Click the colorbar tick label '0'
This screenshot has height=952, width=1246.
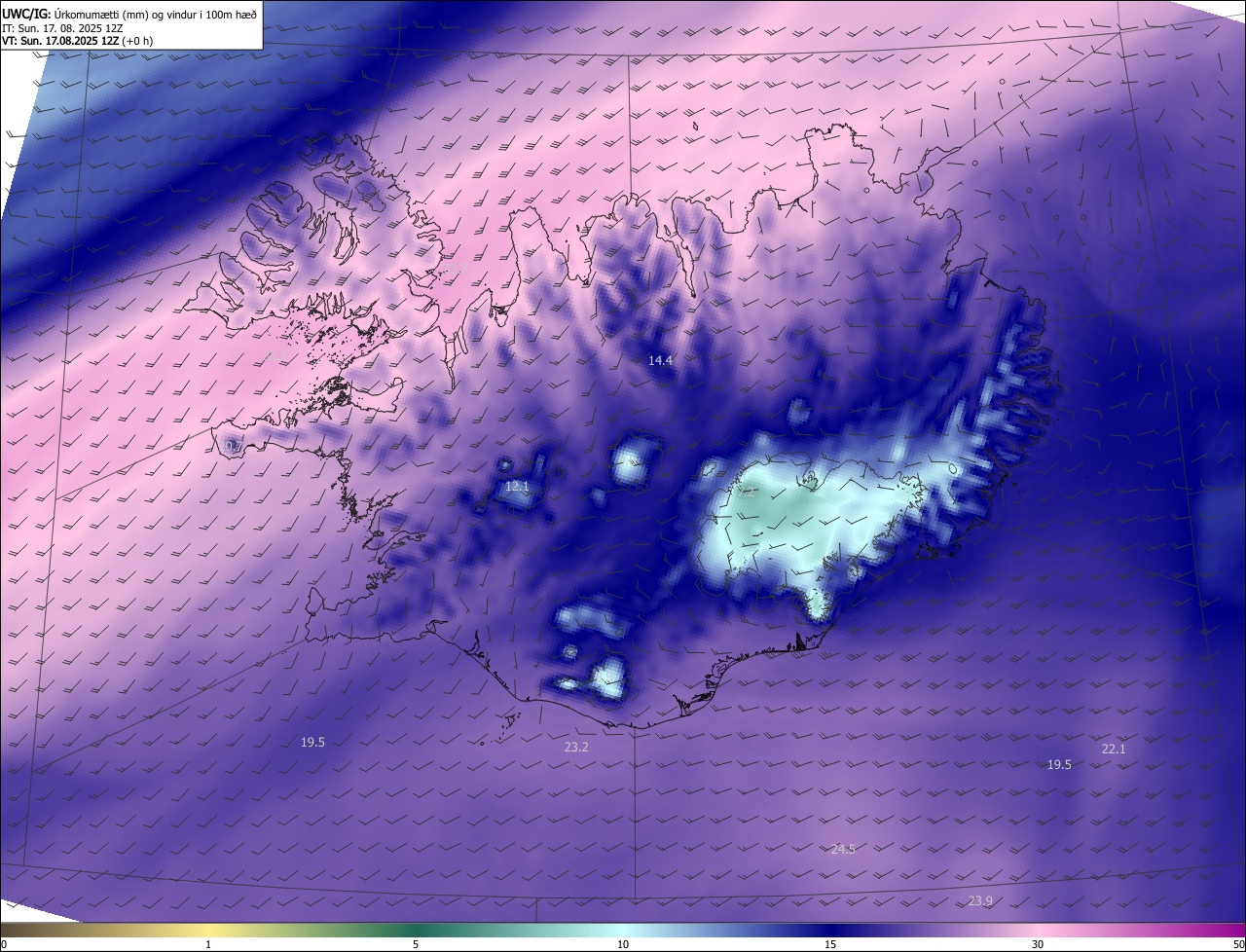(4, 944)
